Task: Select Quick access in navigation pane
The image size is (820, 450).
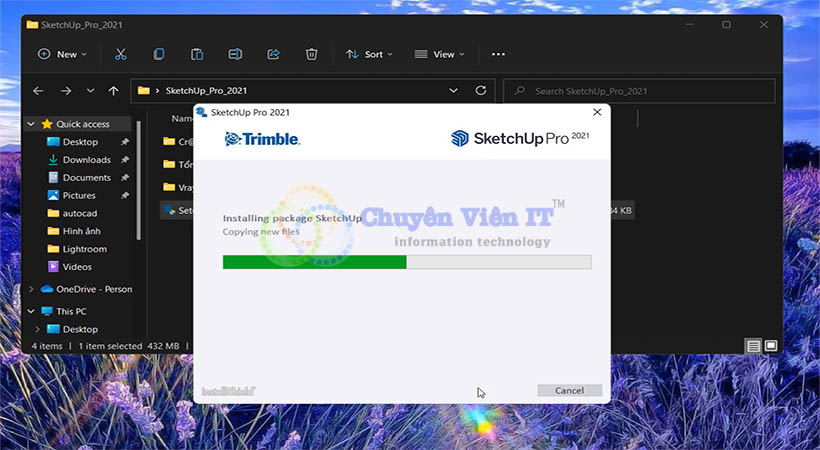Action: click(83, 124)
